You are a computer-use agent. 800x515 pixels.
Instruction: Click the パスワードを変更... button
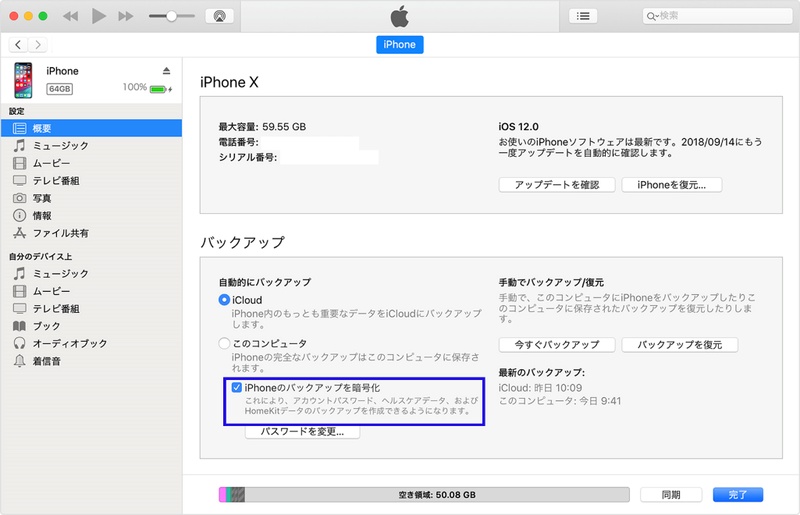[303, 432]
